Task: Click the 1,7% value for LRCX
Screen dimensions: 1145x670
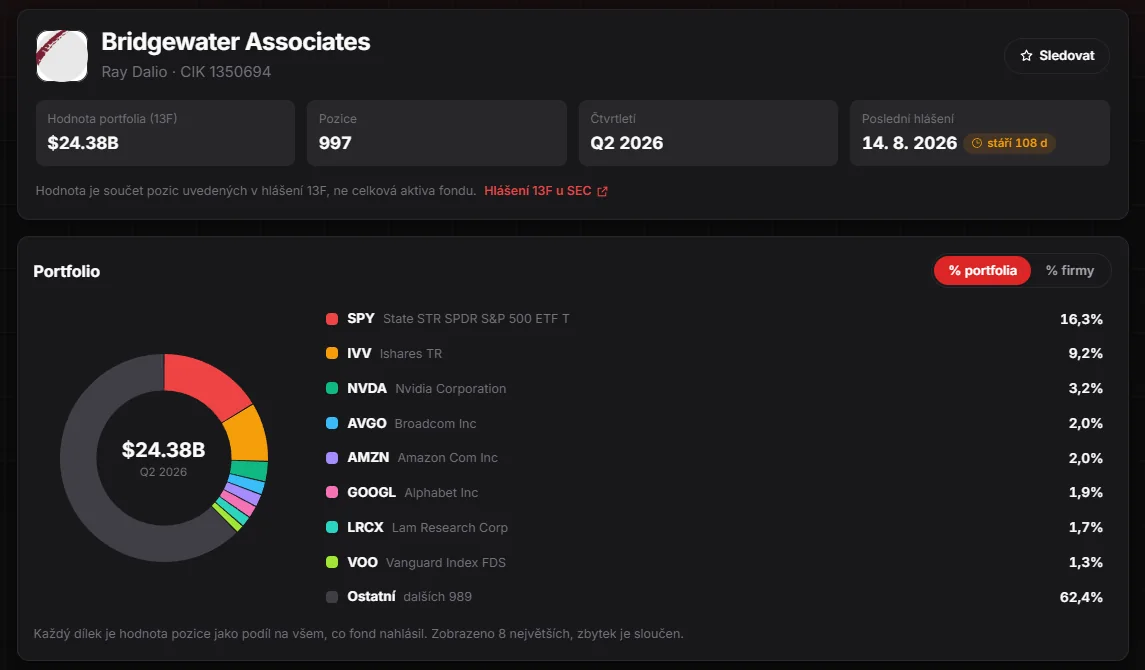Action: (x=1085, y=527)
